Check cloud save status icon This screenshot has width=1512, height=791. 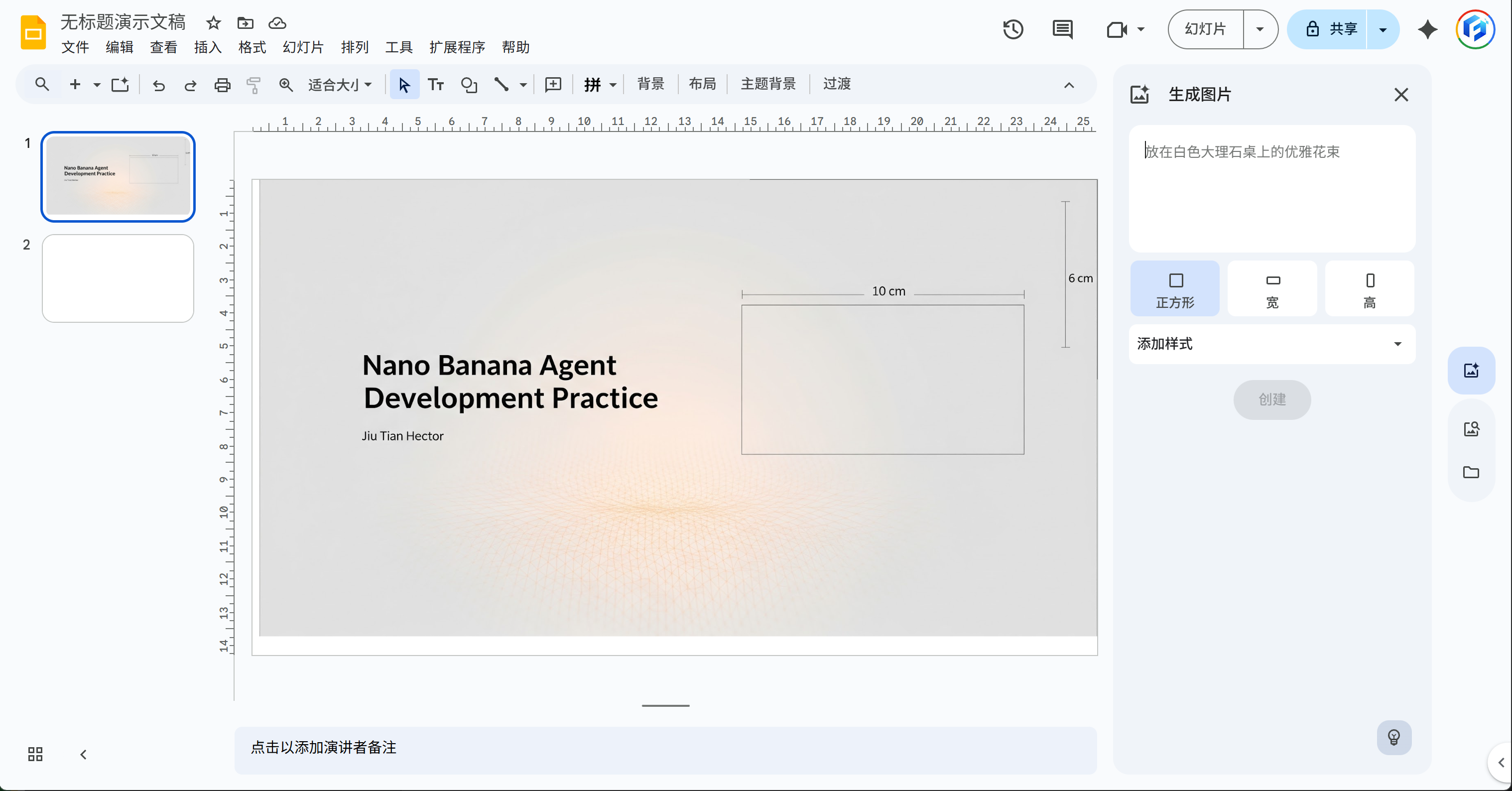click(277, 23)
